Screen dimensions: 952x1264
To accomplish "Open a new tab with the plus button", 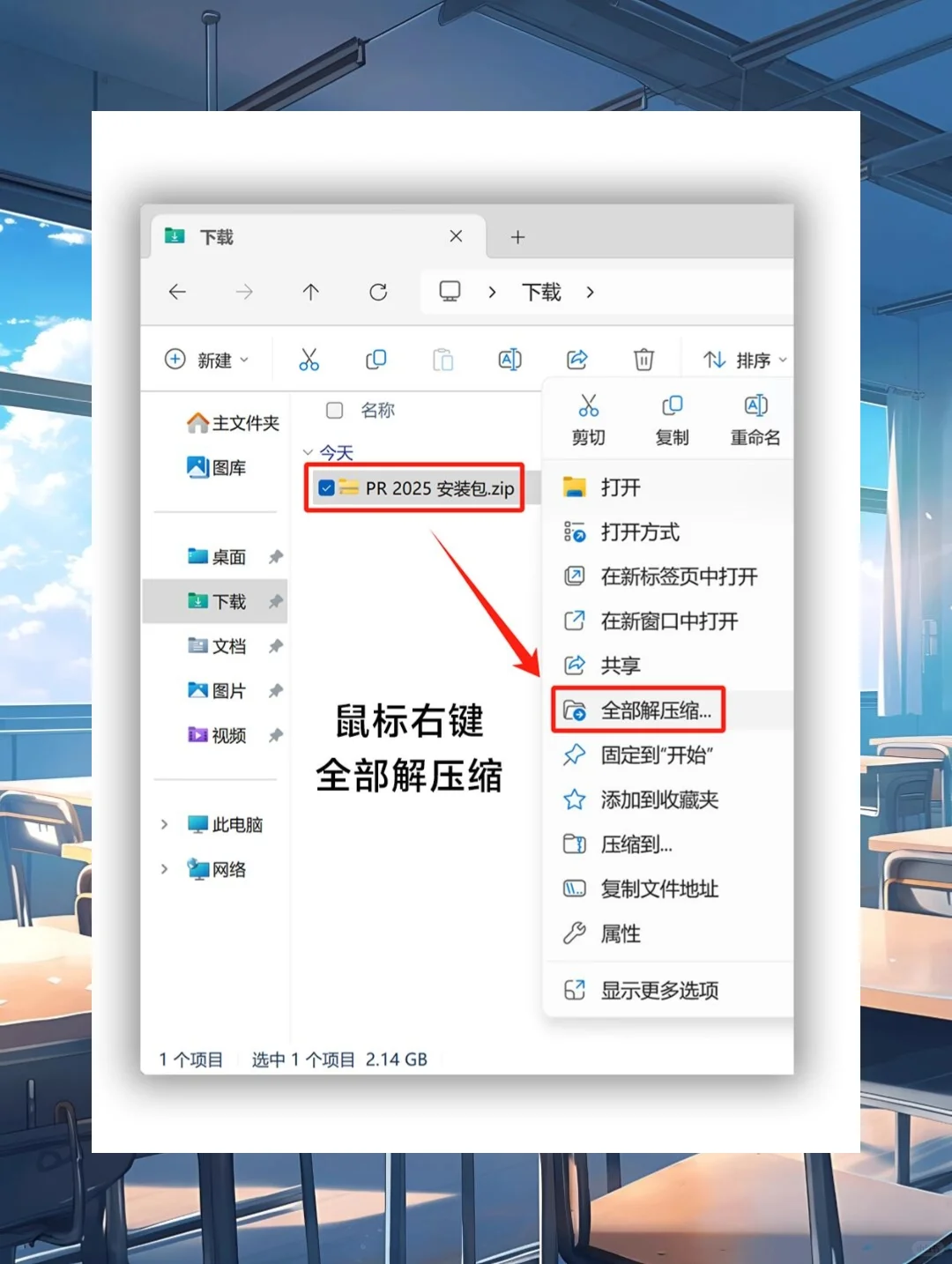I will [x=517, y=236].
